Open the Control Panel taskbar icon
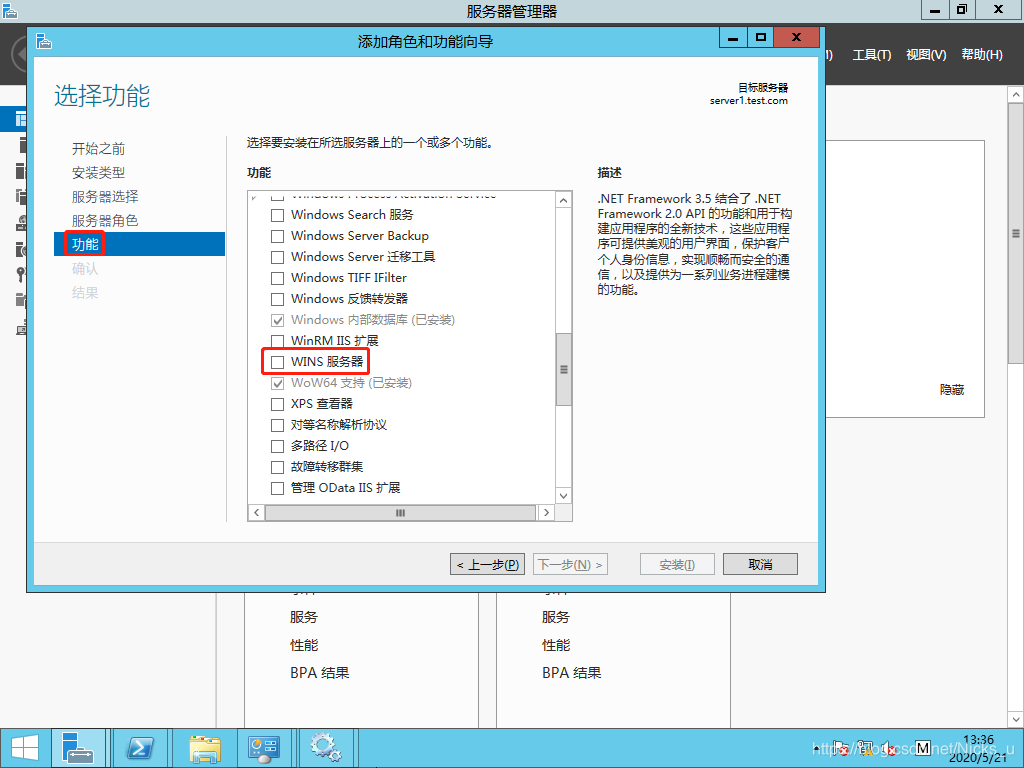Image resolution: width=1024 pixels, height=768 pixels. tap(264, 748)
